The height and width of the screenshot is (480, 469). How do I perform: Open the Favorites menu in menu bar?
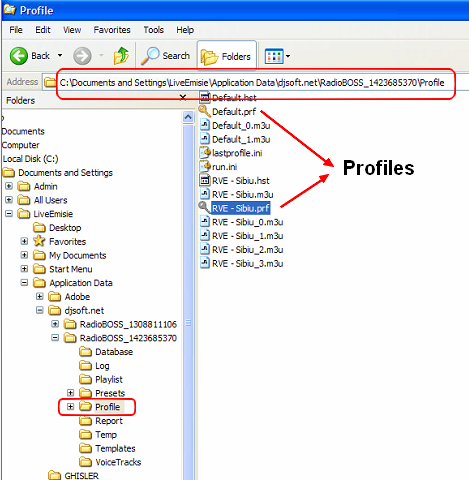[x=112, y=30]
